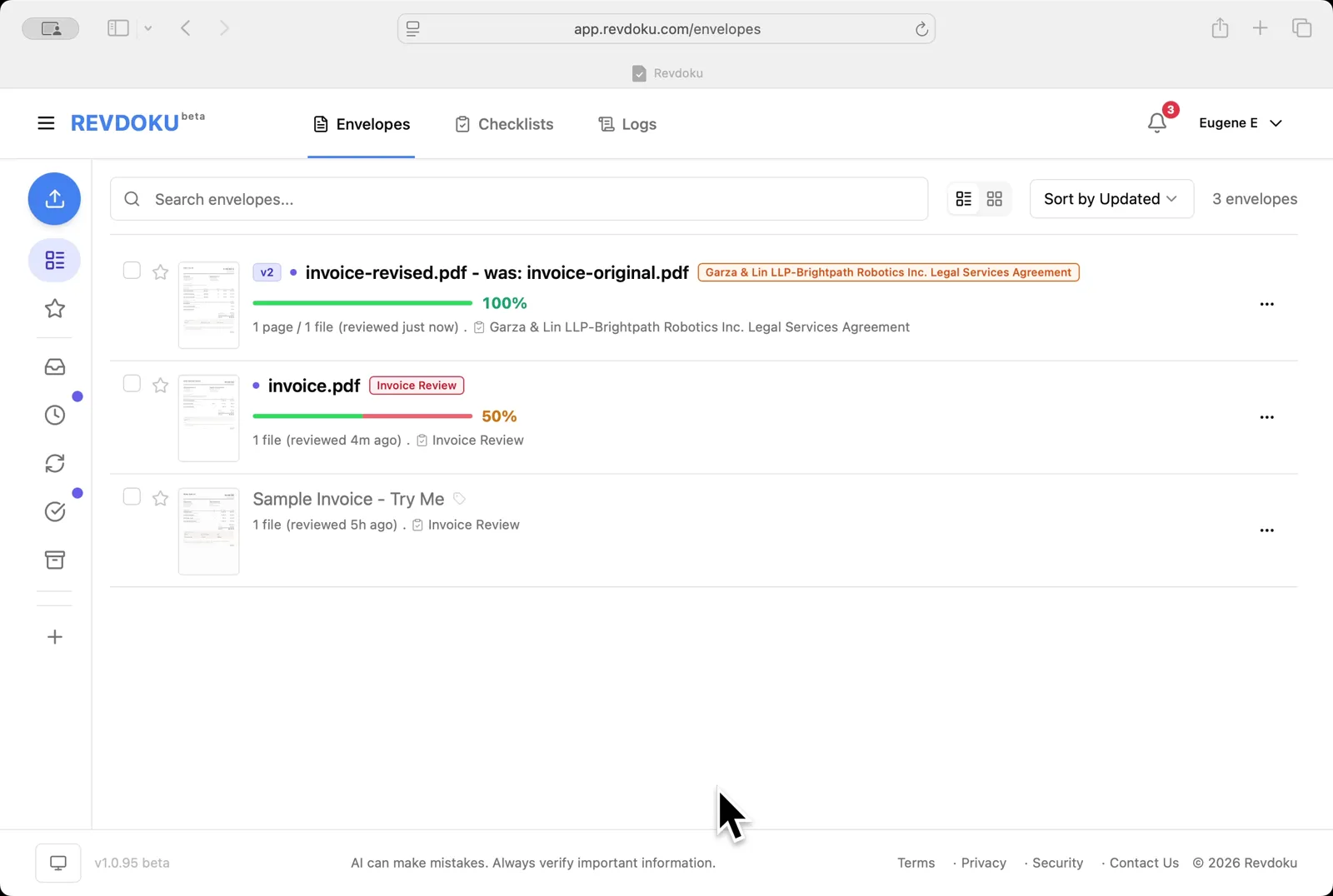Open notifications bell with badge

coord(1157,122)
